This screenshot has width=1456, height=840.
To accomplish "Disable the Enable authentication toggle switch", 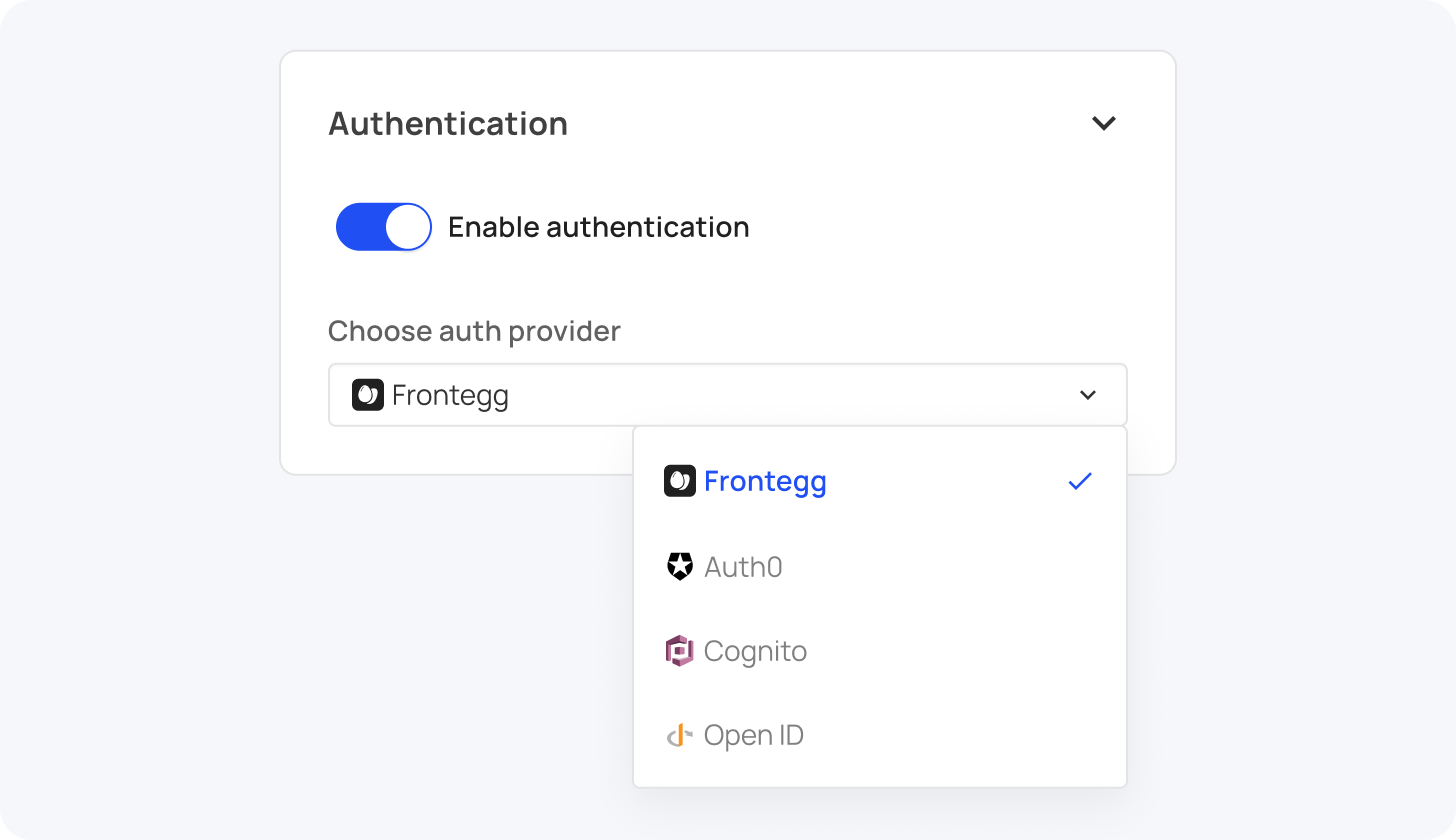I will [383, 227].
